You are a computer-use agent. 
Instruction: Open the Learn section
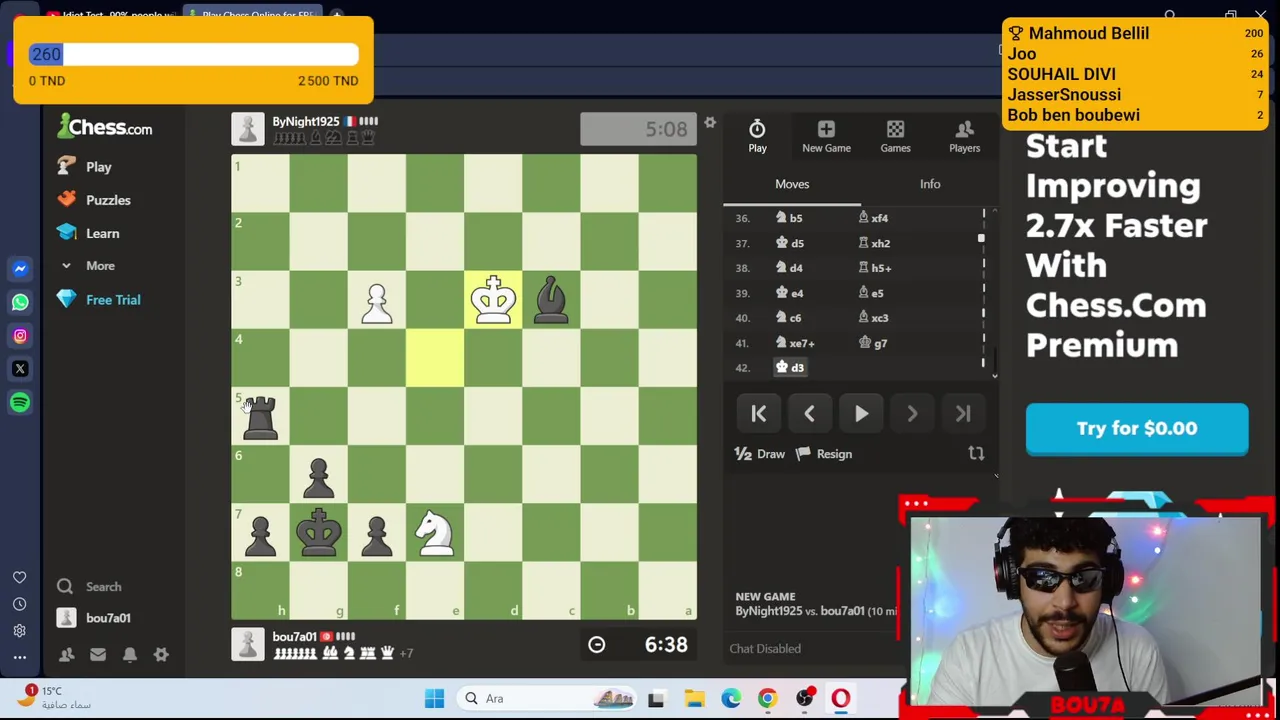coord(88,233)
